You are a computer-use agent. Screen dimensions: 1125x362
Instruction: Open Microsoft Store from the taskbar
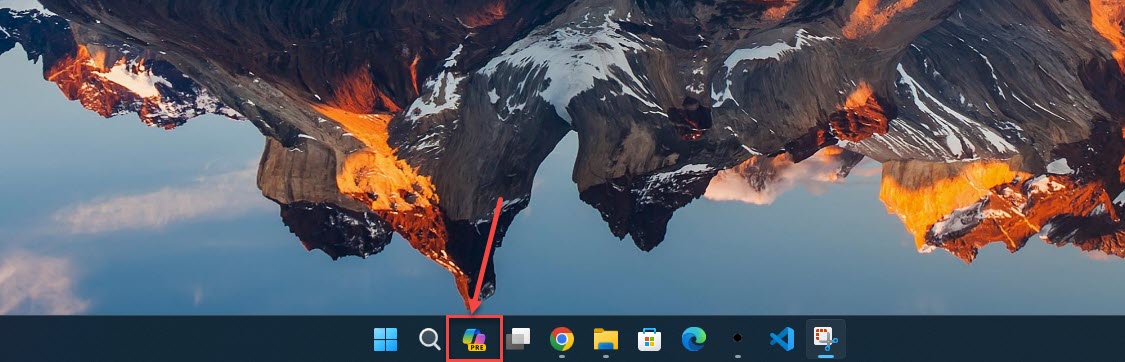click(x=649, y=339)
